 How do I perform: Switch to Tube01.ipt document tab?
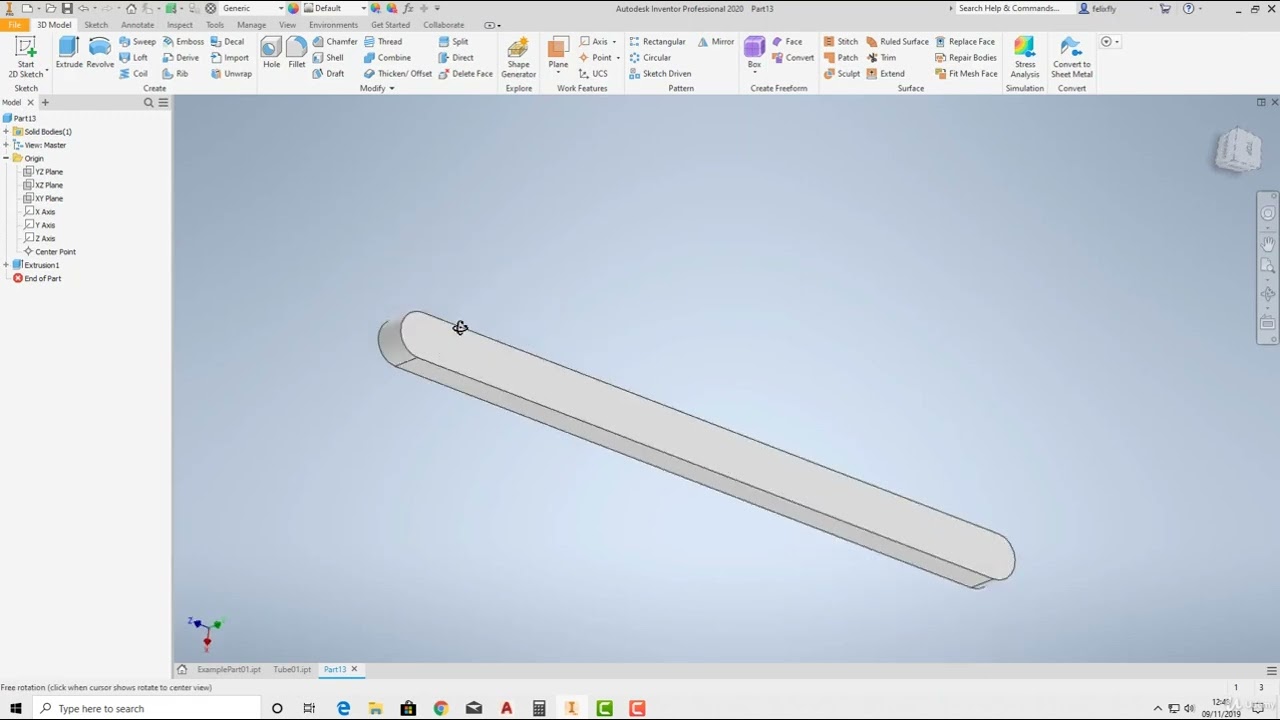(x=292, y=669)
